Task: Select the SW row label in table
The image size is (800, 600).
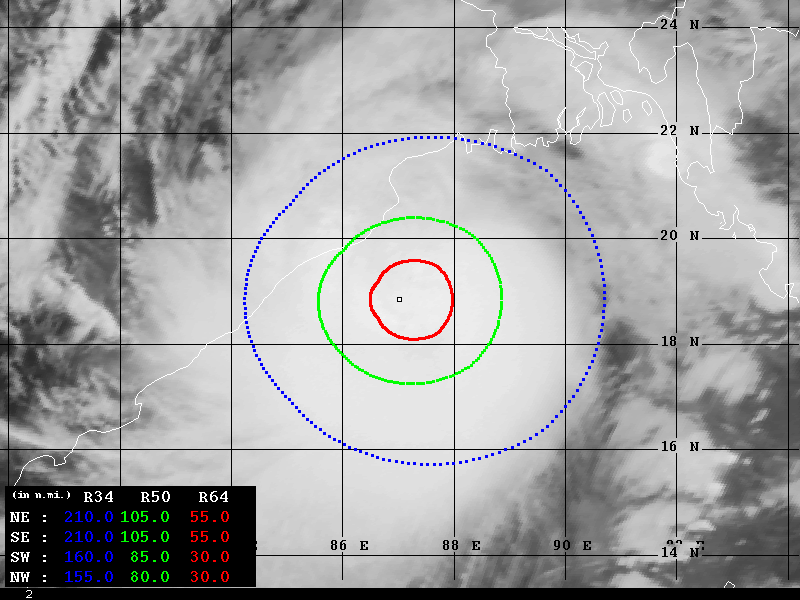Action: tap(20, 557)
